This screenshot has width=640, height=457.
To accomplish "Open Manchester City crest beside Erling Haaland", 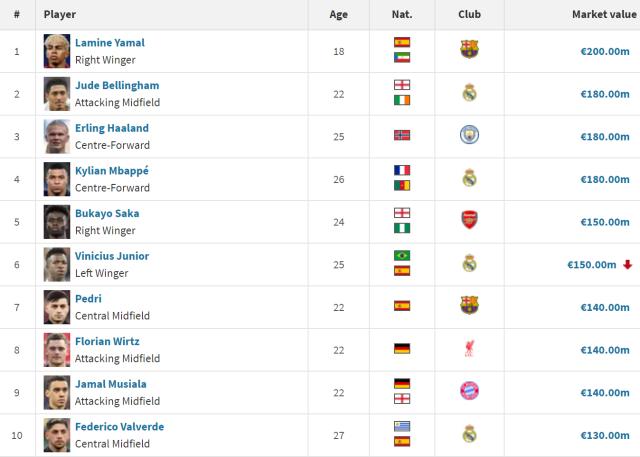I will [x=469, y=135].
